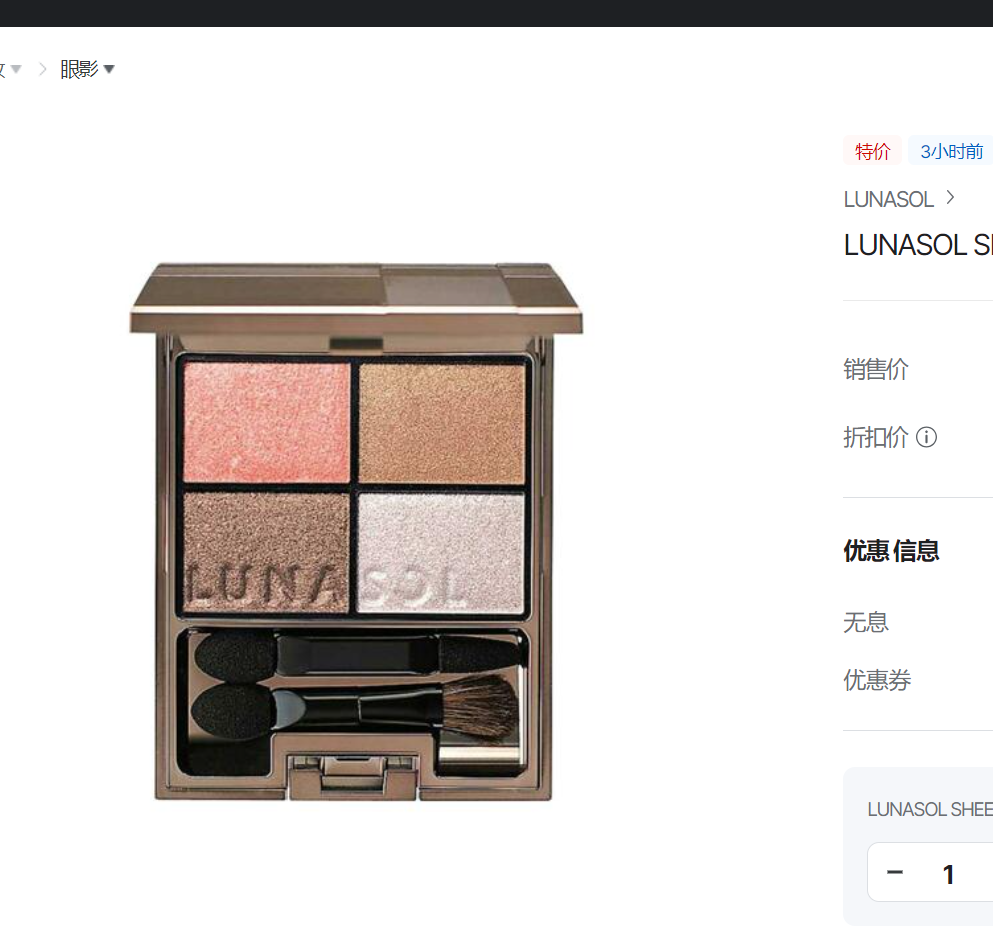Click the info icon next to 折扣价

click(926, 437)
